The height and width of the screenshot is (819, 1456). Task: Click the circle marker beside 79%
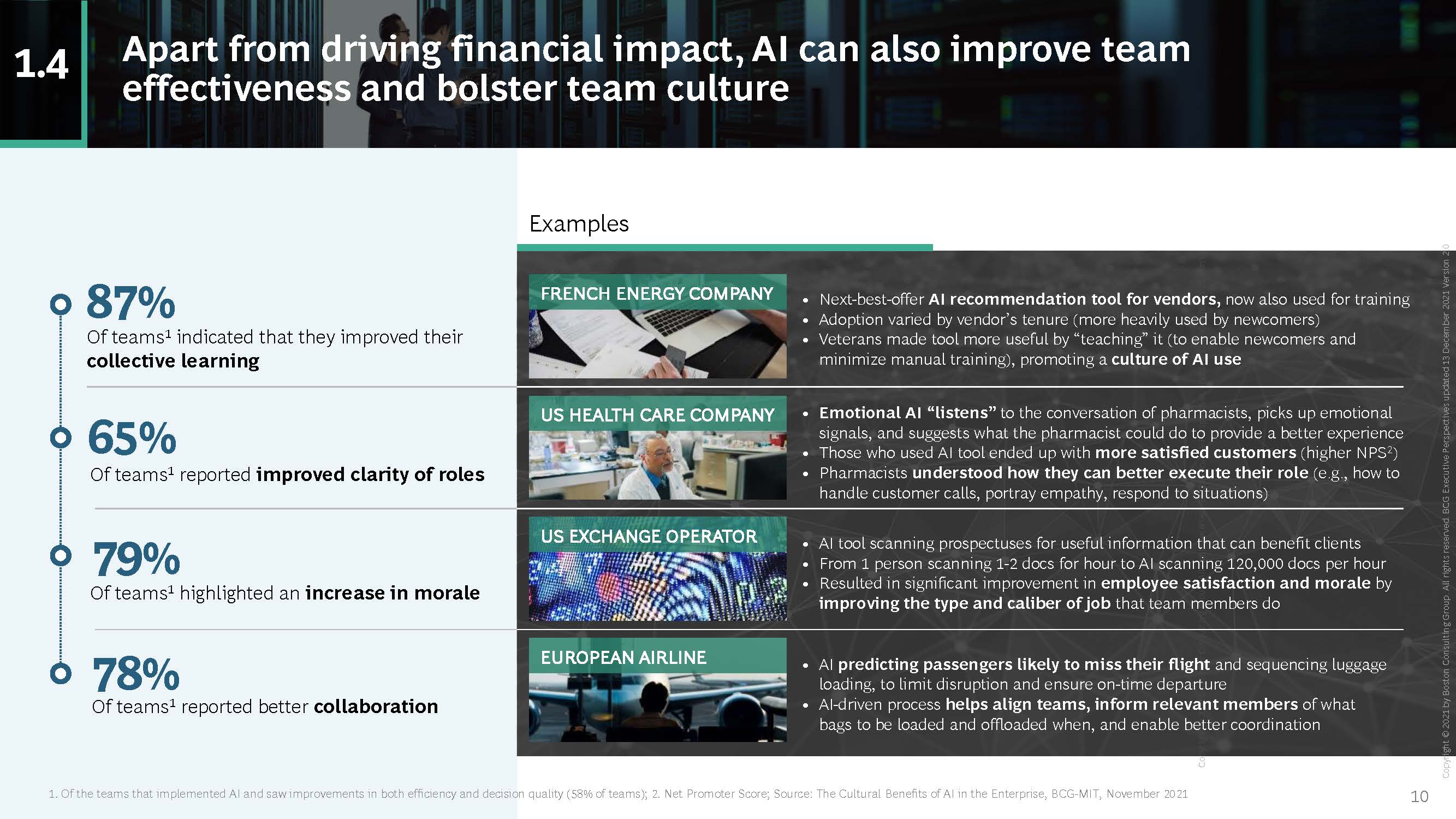pyautogui.click(x=61, y=555)
